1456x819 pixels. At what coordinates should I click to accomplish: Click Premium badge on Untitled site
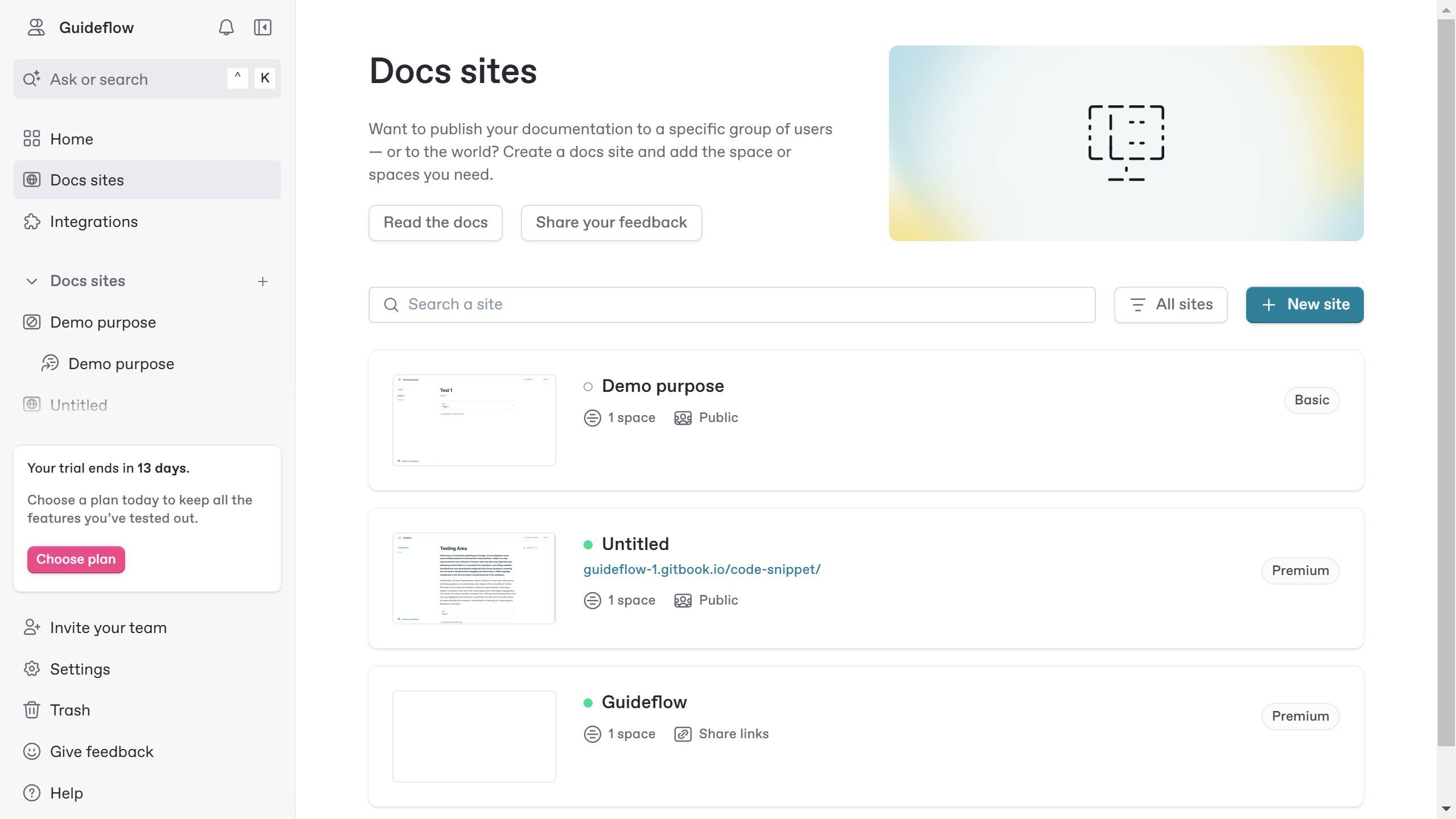click(1300, 570)
